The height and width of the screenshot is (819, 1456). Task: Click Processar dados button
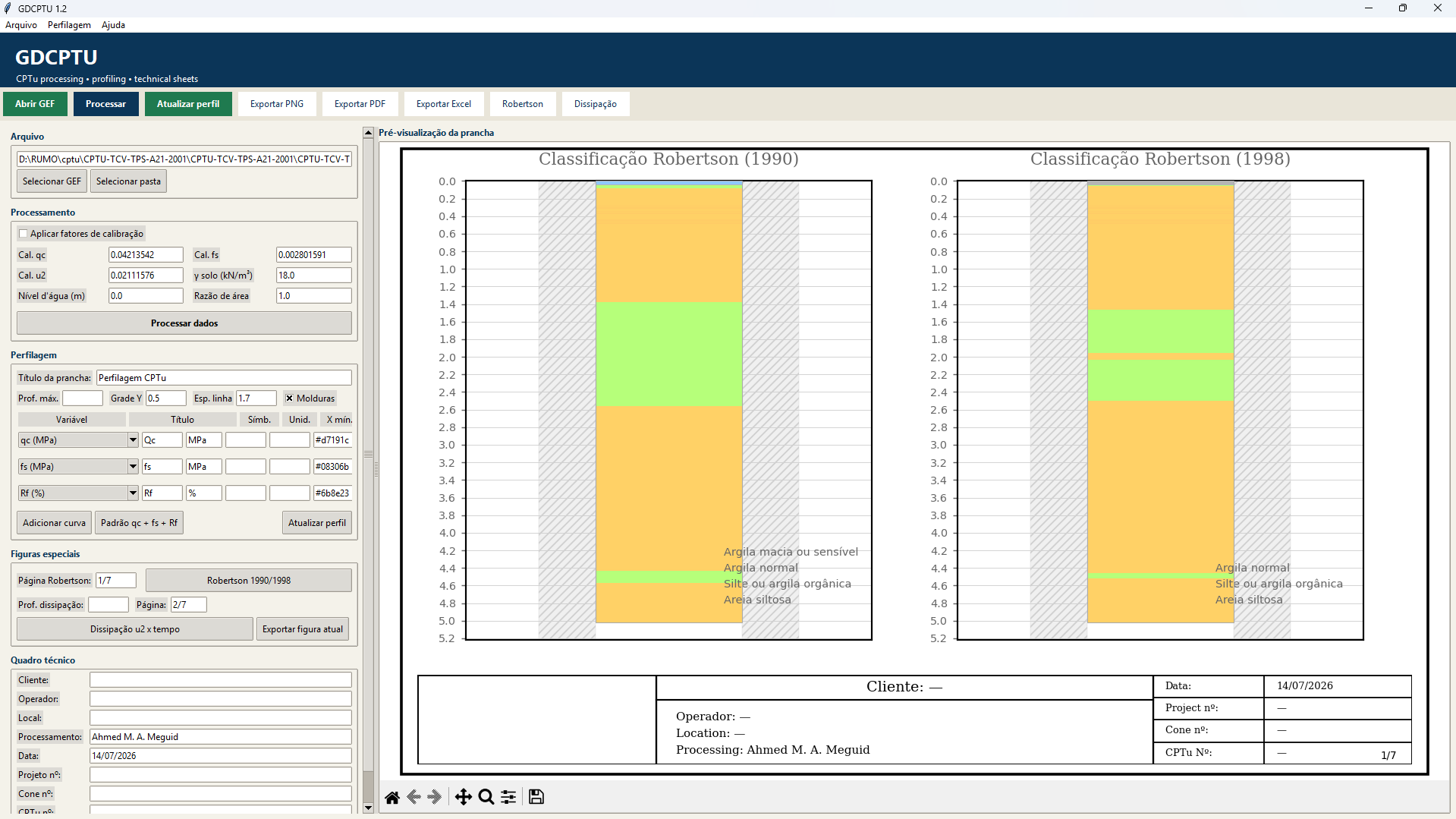coord(184,323)
